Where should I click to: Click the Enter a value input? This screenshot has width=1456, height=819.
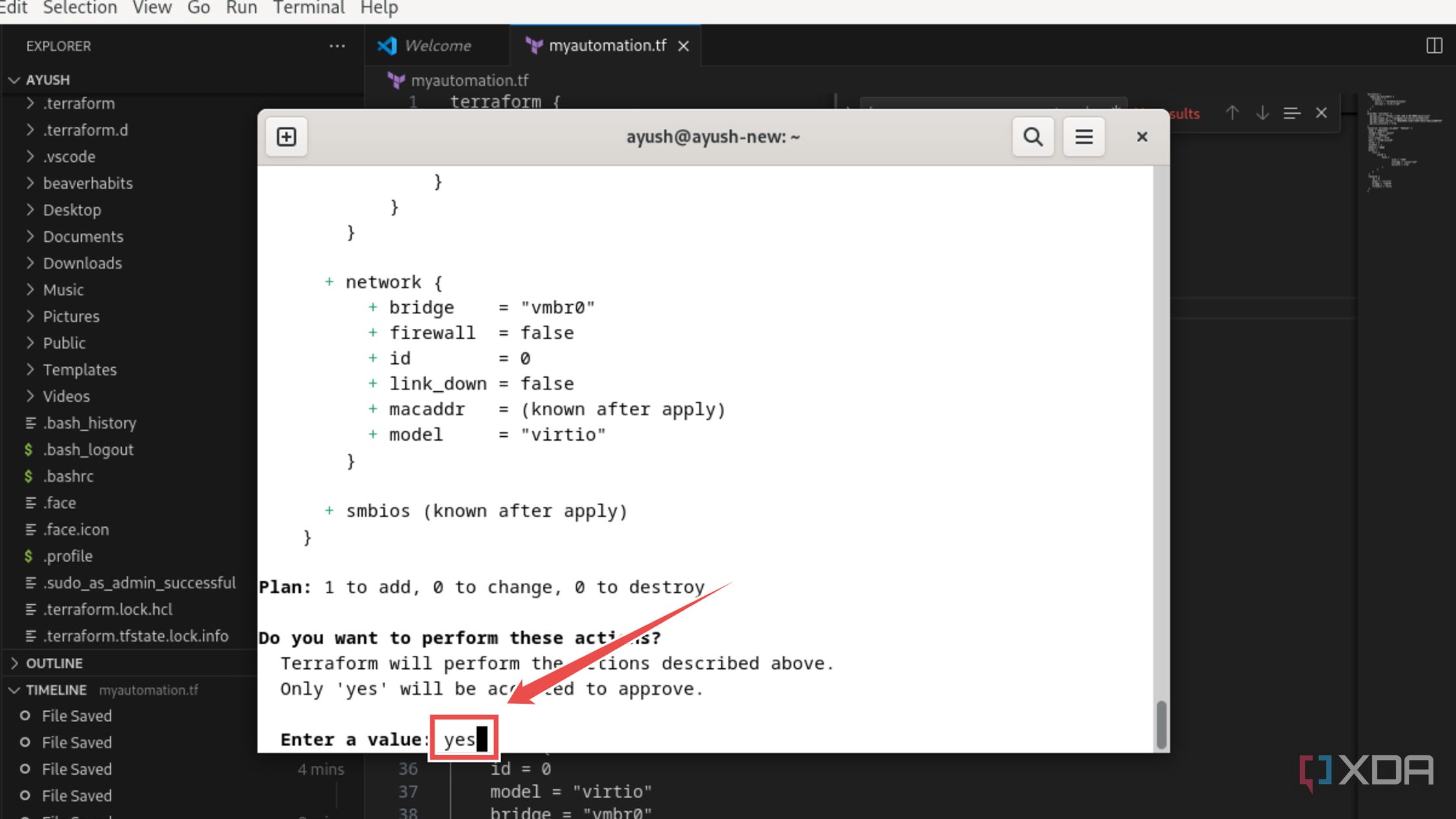(x=463, y=739)
